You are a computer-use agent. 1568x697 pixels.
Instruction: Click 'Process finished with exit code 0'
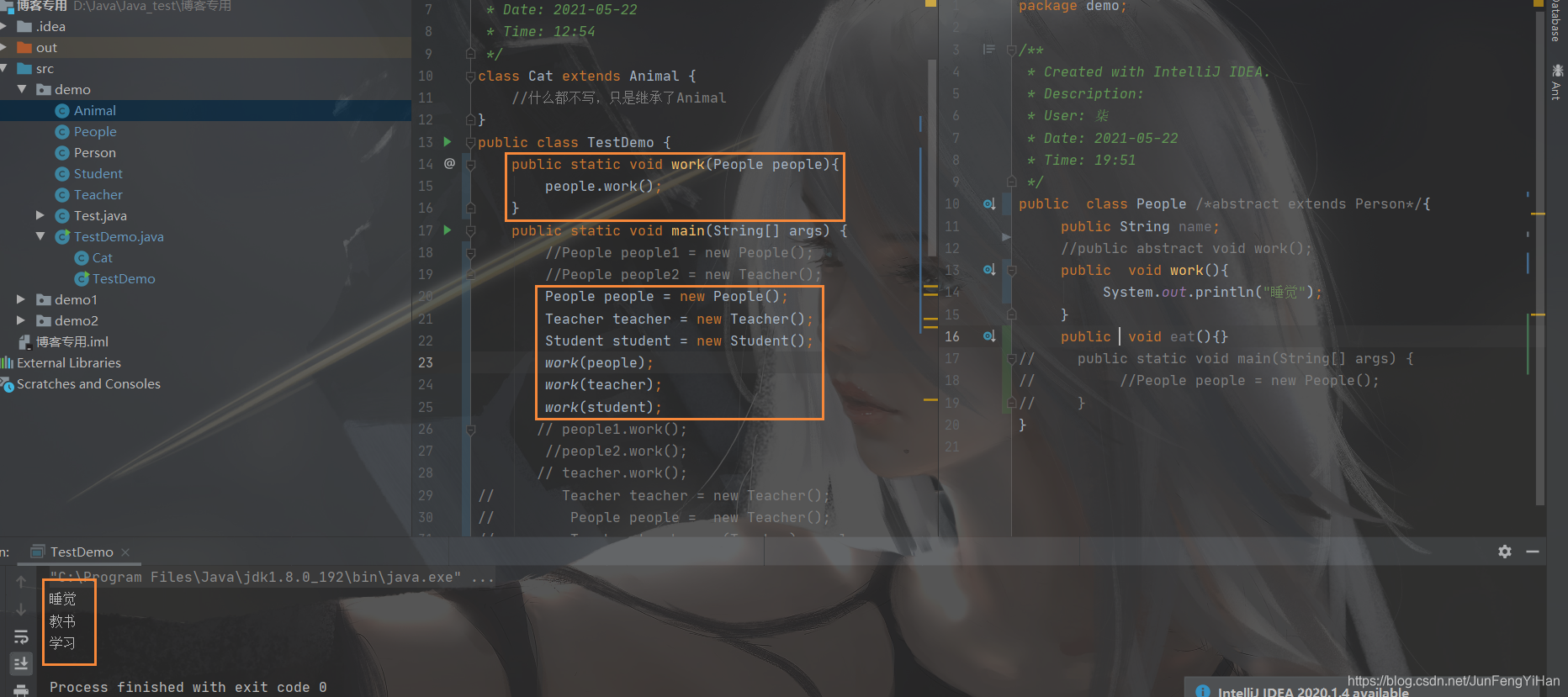[188, 687]
